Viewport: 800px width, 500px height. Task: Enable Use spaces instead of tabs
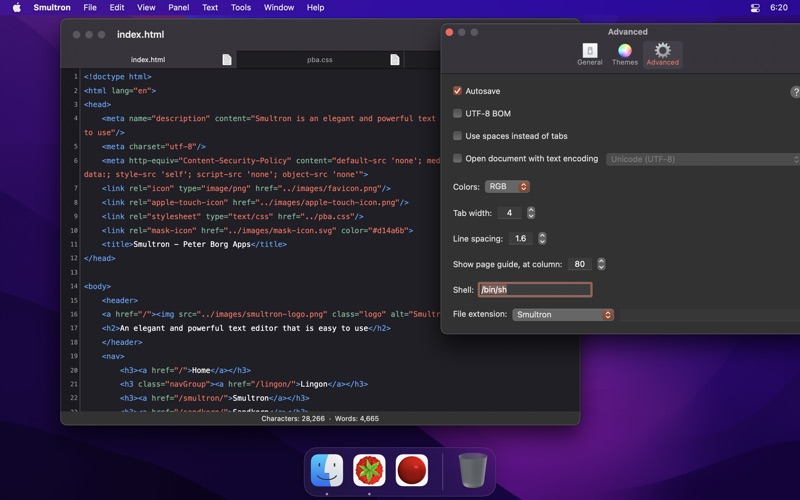click(457, 136)
